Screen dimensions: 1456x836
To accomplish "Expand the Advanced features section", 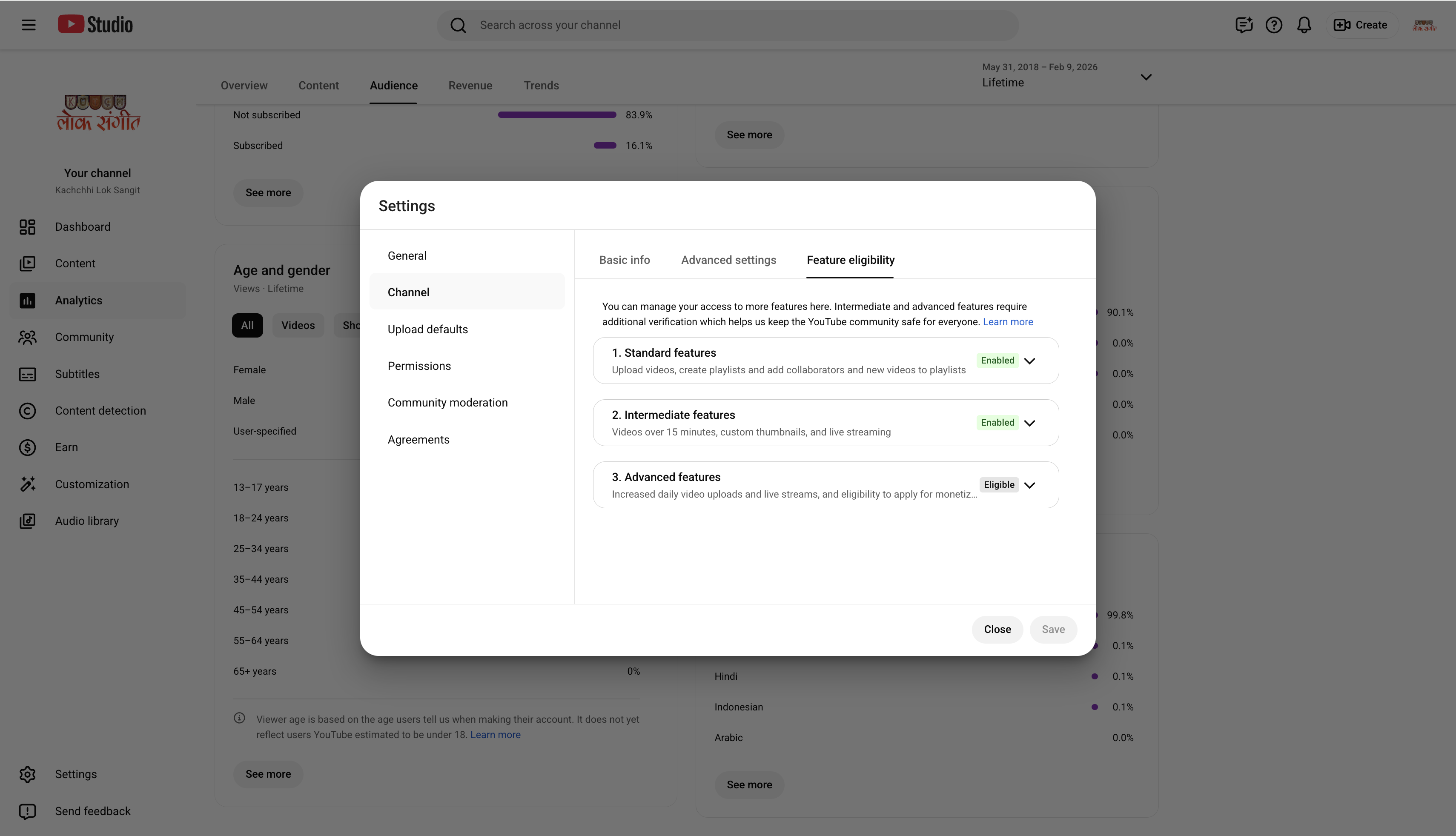I will tap(1029, 484).
